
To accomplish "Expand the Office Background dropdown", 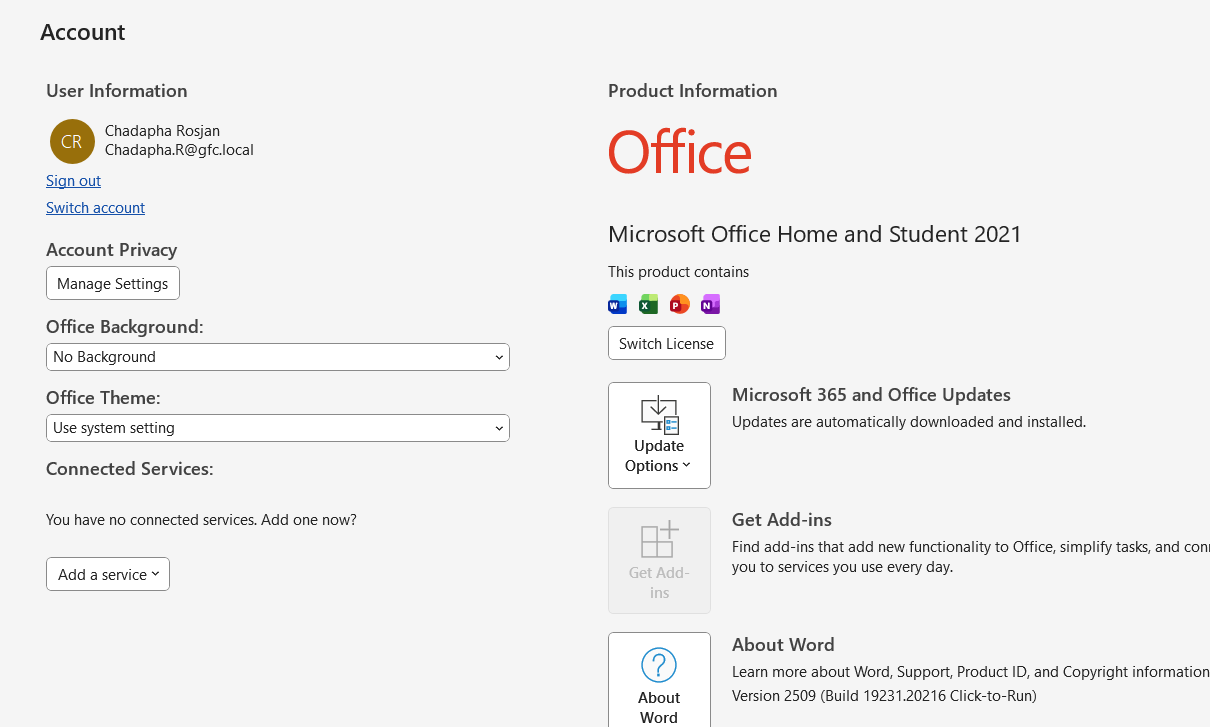I will click(x=277, y=357).
